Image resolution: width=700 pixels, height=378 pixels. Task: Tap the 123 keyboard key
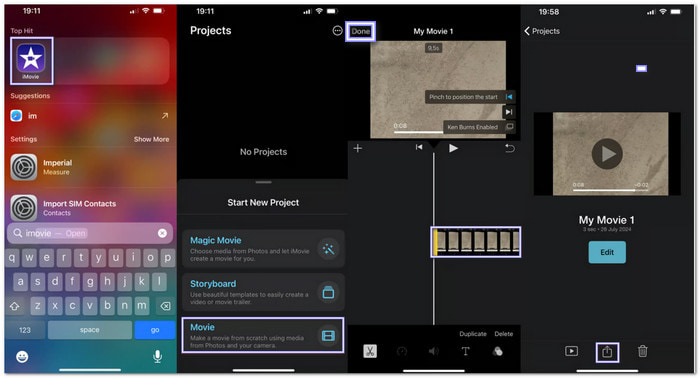25,330
